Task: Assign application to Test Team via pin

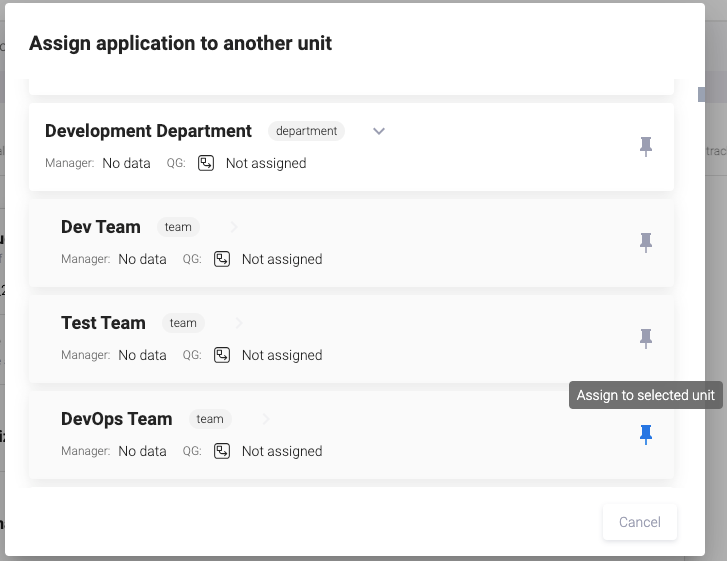Action: point(646,339)
